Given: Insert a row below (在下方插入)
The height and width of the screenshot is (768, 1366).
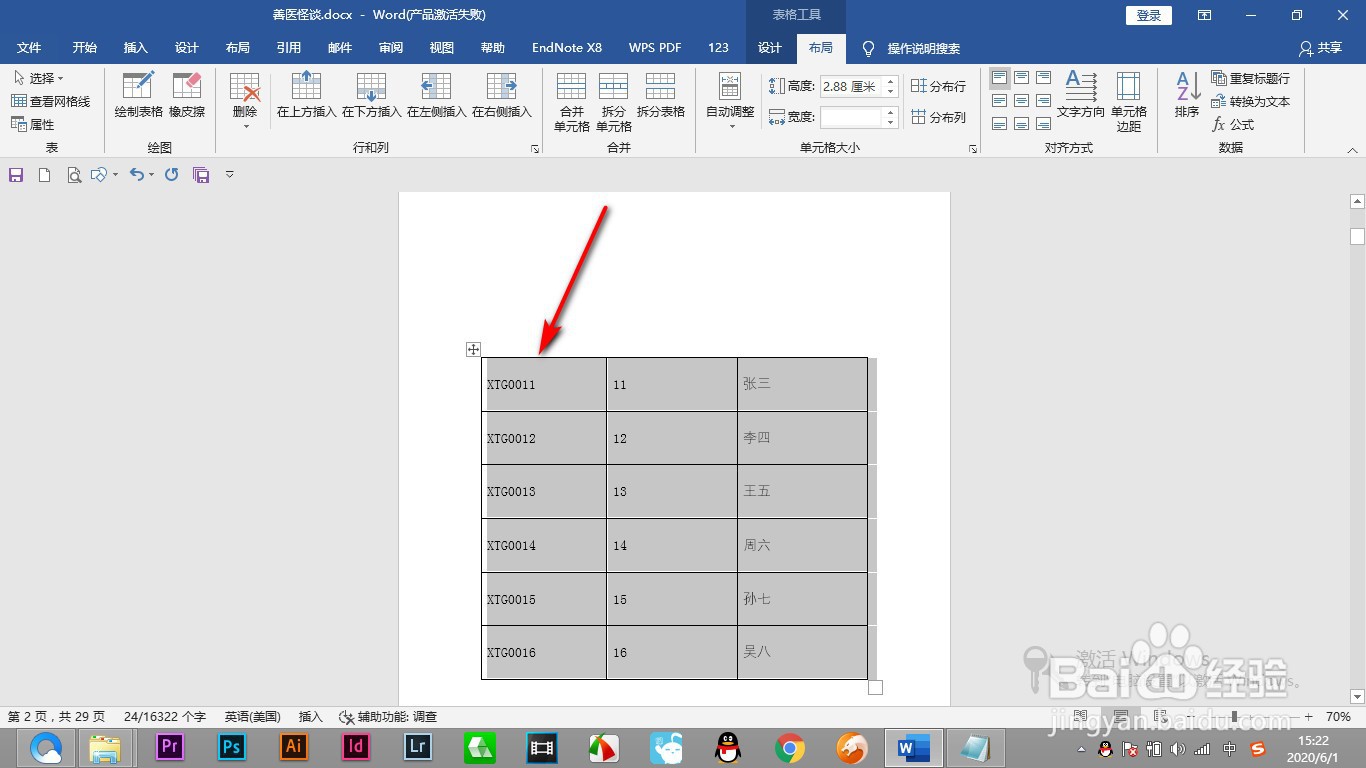Looking at the screenshot, I should click(x=371, y=96).
